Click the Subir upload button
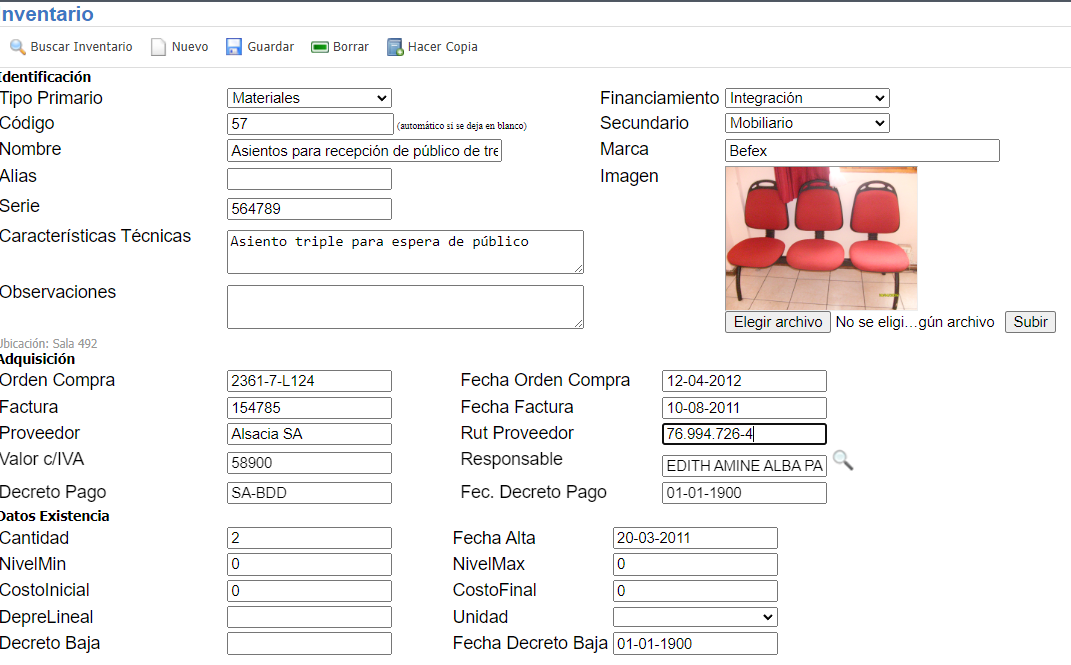This screenshot has width=1071, height=665. pos(1030,321)
